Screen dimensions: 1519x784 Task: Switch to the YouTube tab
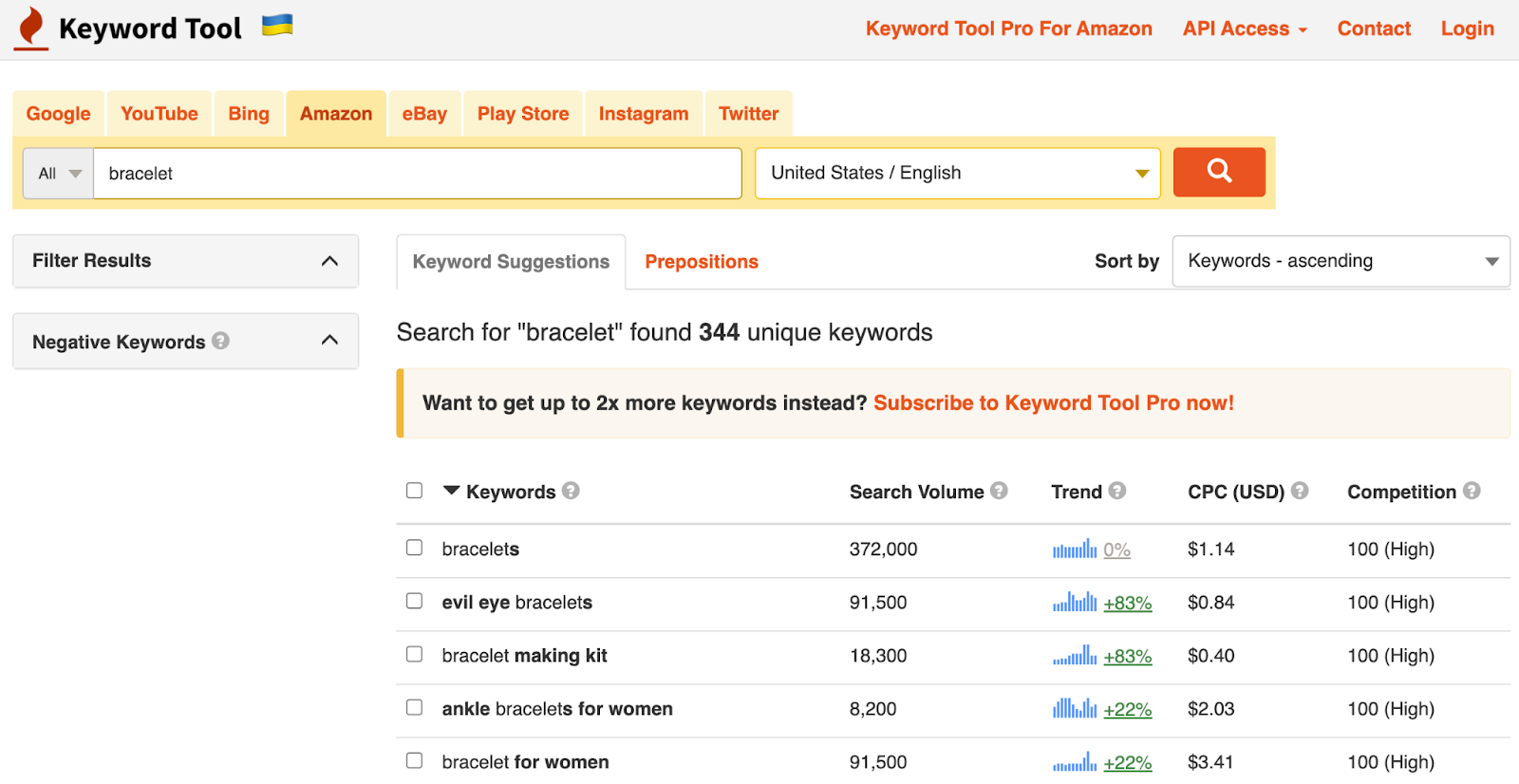point(159,114)
